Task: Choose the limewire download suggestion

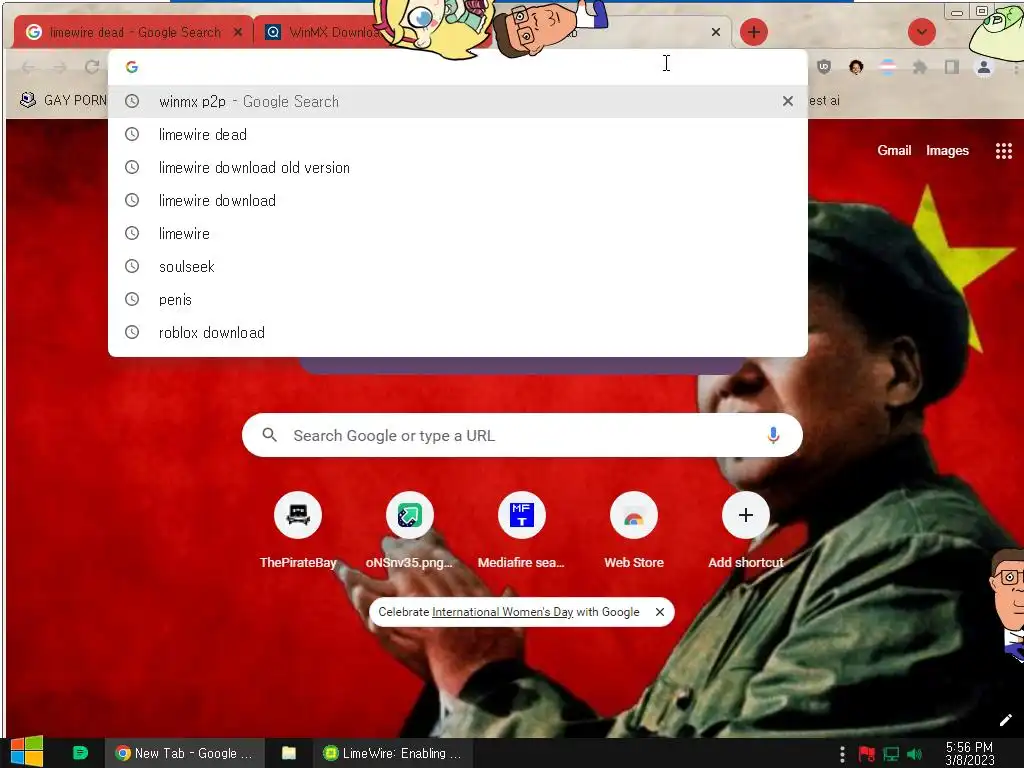Action: pyautogui.click(x=457, y=200)
